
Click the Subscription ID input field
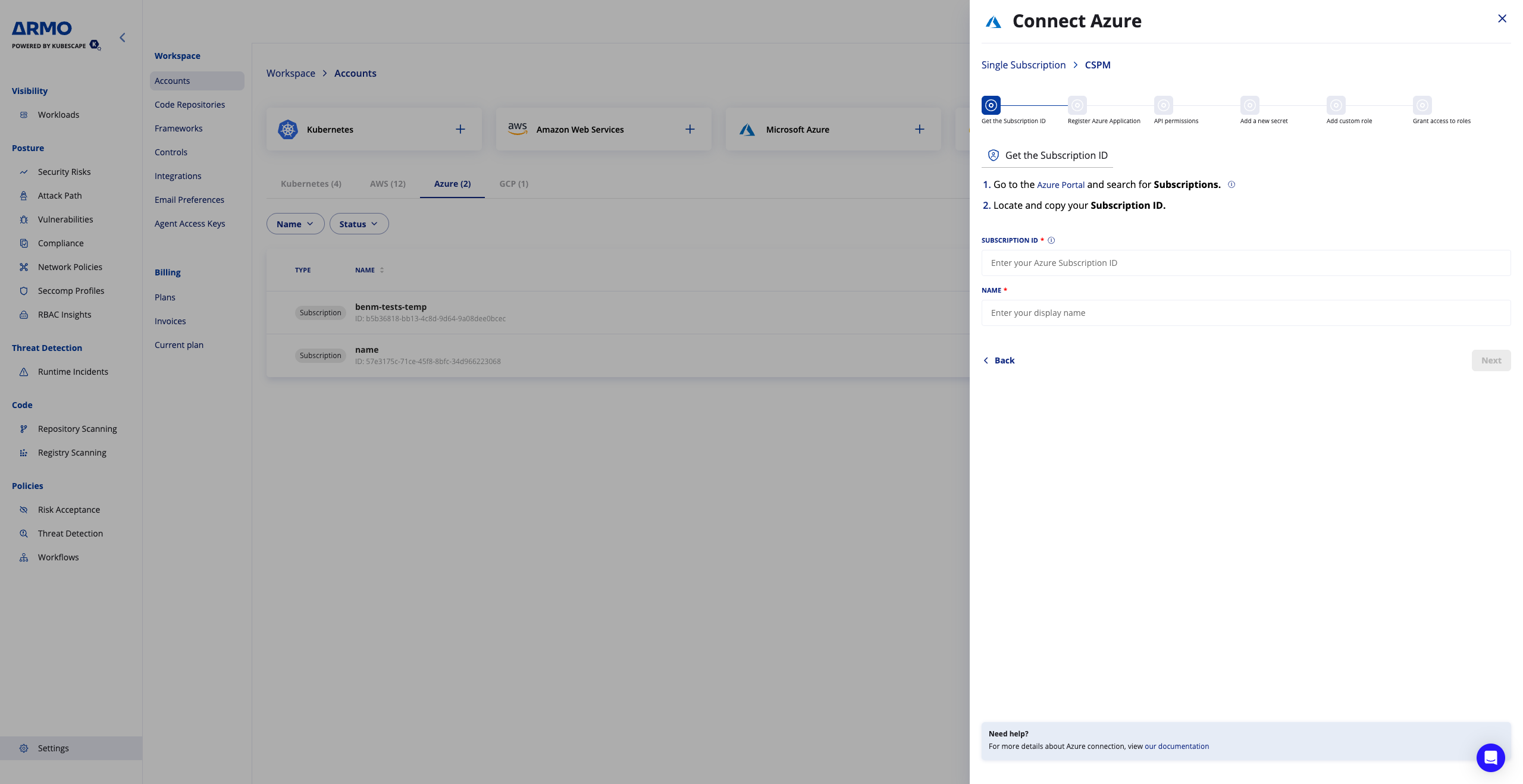pyautogui.click(x=1246, y=263)
